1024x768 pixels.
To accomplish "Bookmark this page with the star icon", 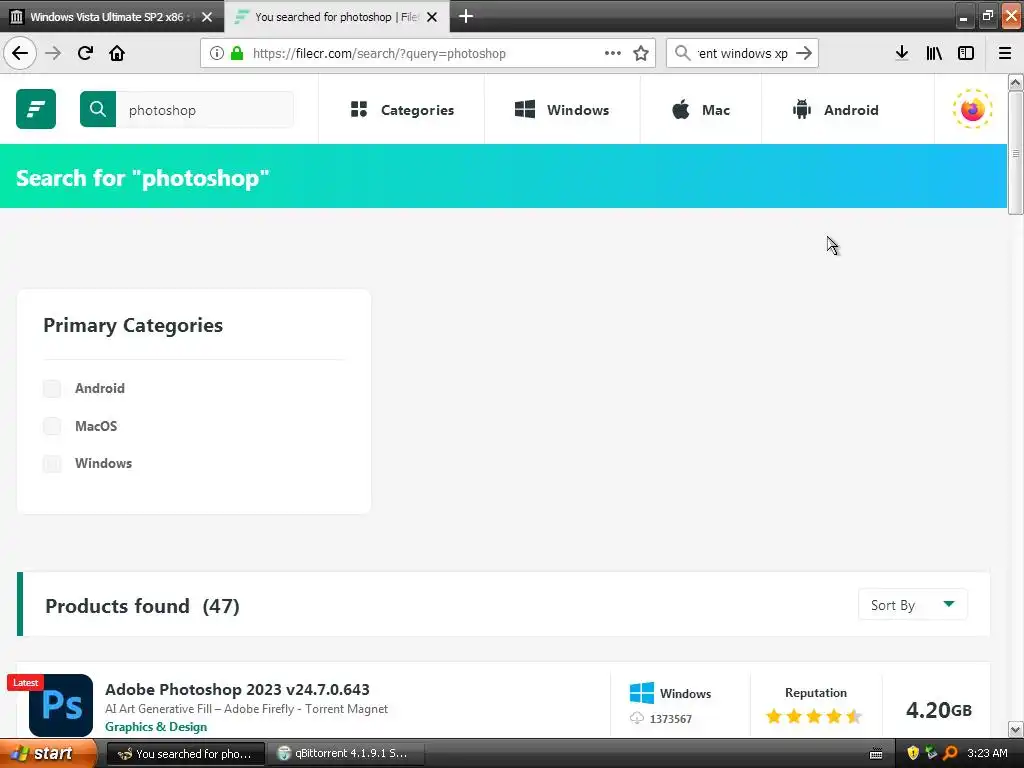I will pyautogui.click(x=641, y=54).
